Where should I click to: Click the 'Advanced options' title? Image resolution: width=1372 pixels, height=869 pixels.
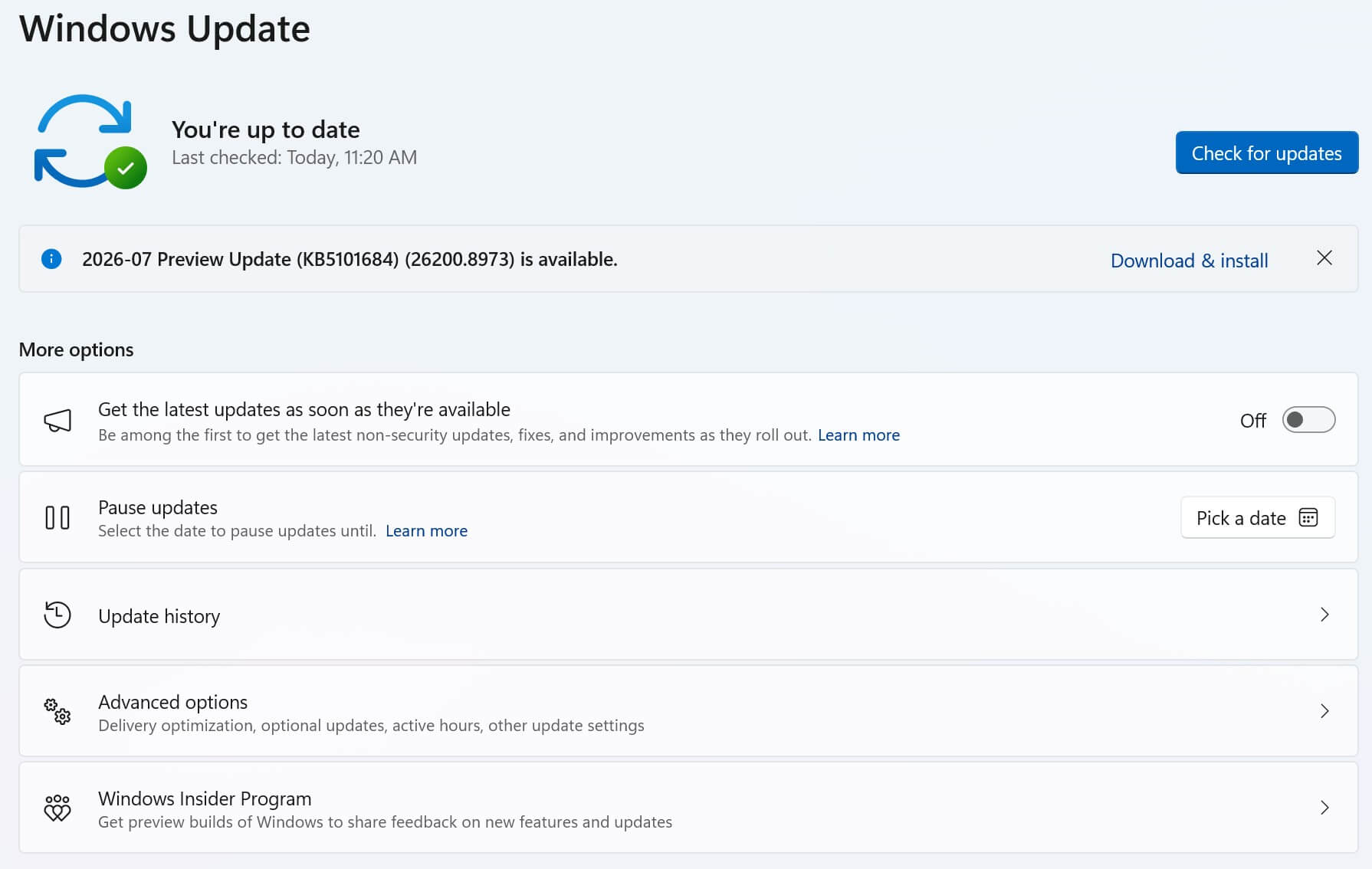pyautogui.click(x=173, y=702)
